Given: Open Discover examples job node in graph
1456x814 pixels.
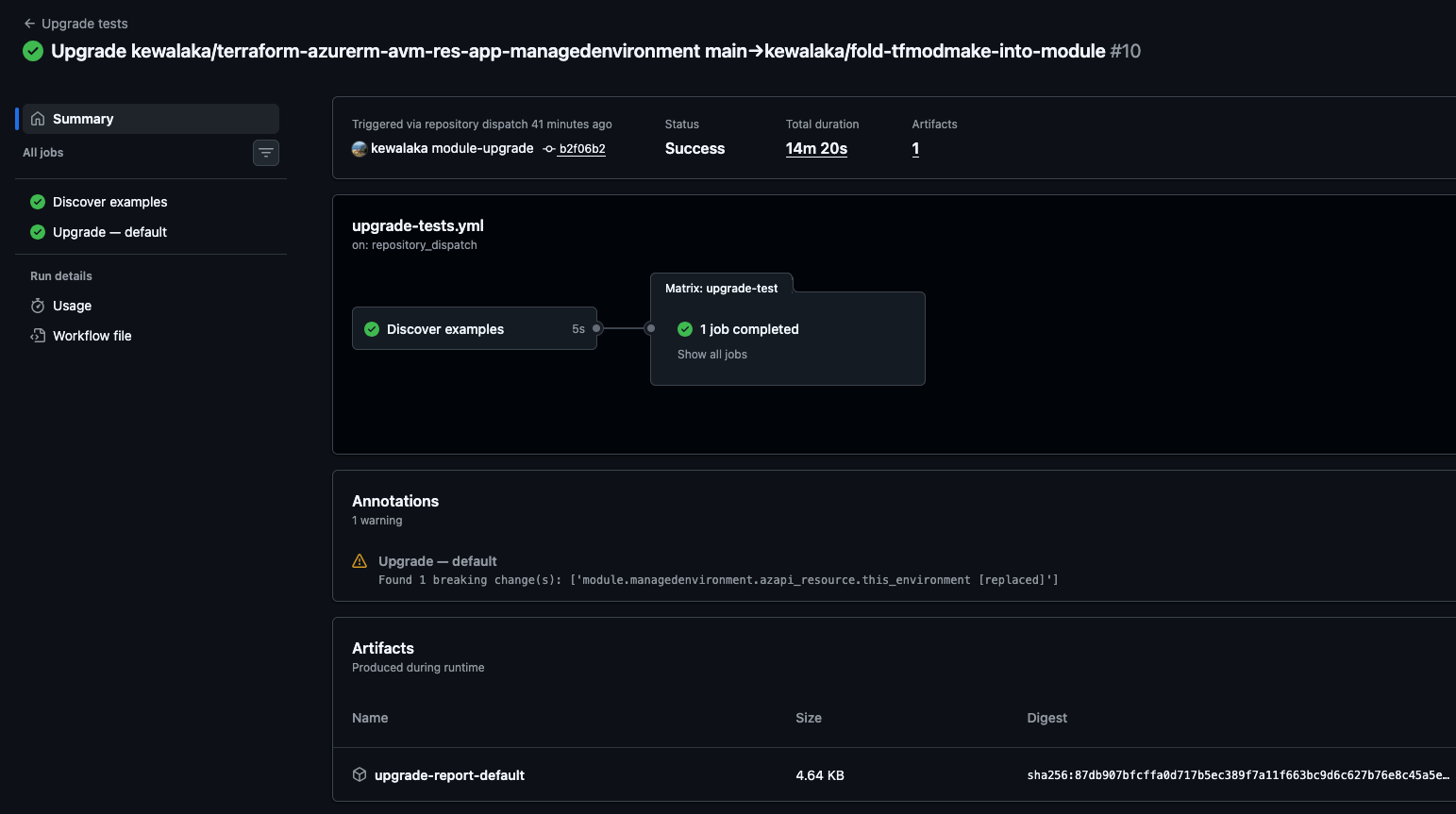Looking at the screenshot, I should point(475,328).
